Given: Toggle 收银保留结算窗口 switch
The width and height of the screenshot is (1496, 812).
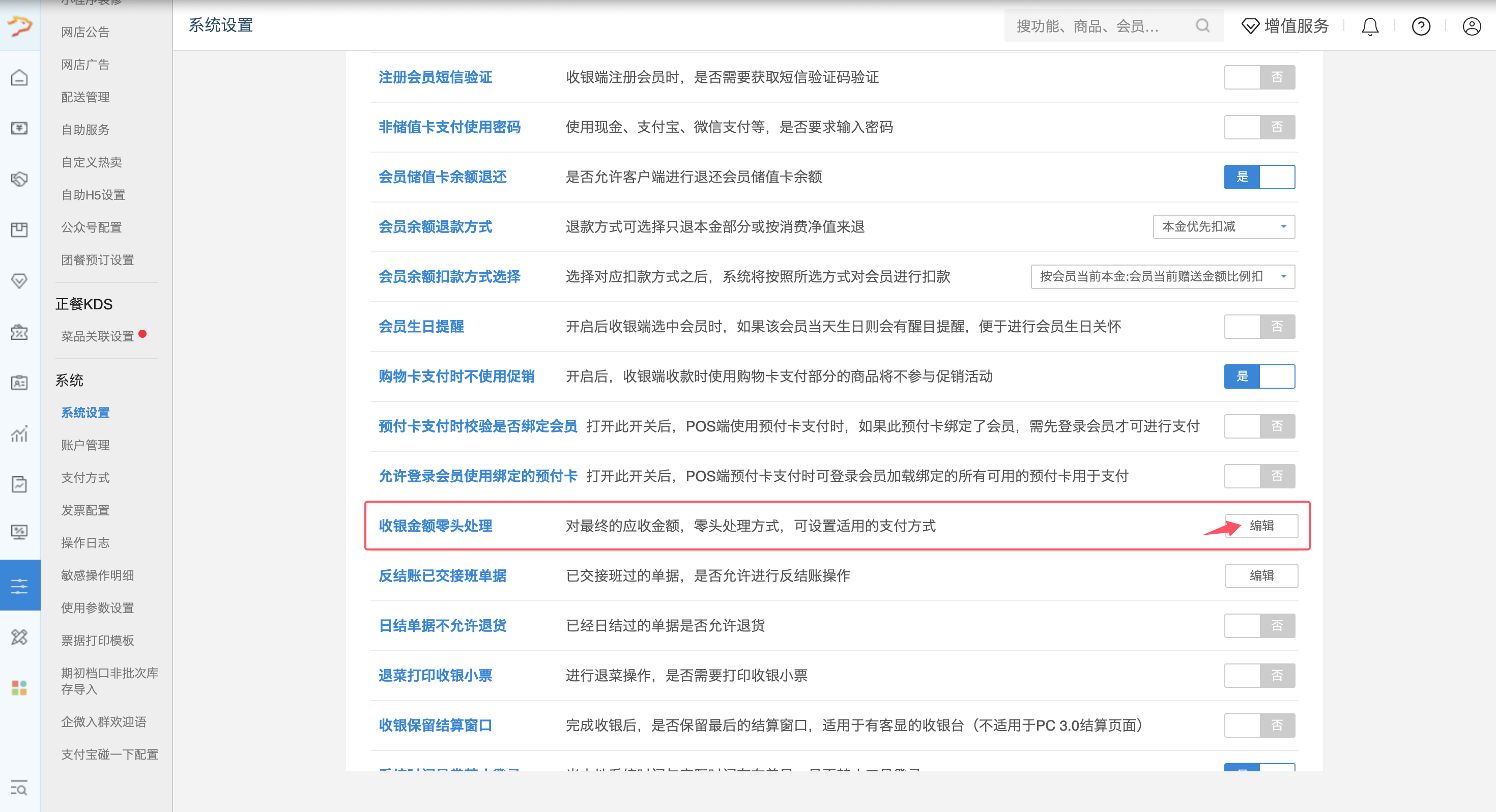Looking at the screenshot, I should (x=1259, y=726).
